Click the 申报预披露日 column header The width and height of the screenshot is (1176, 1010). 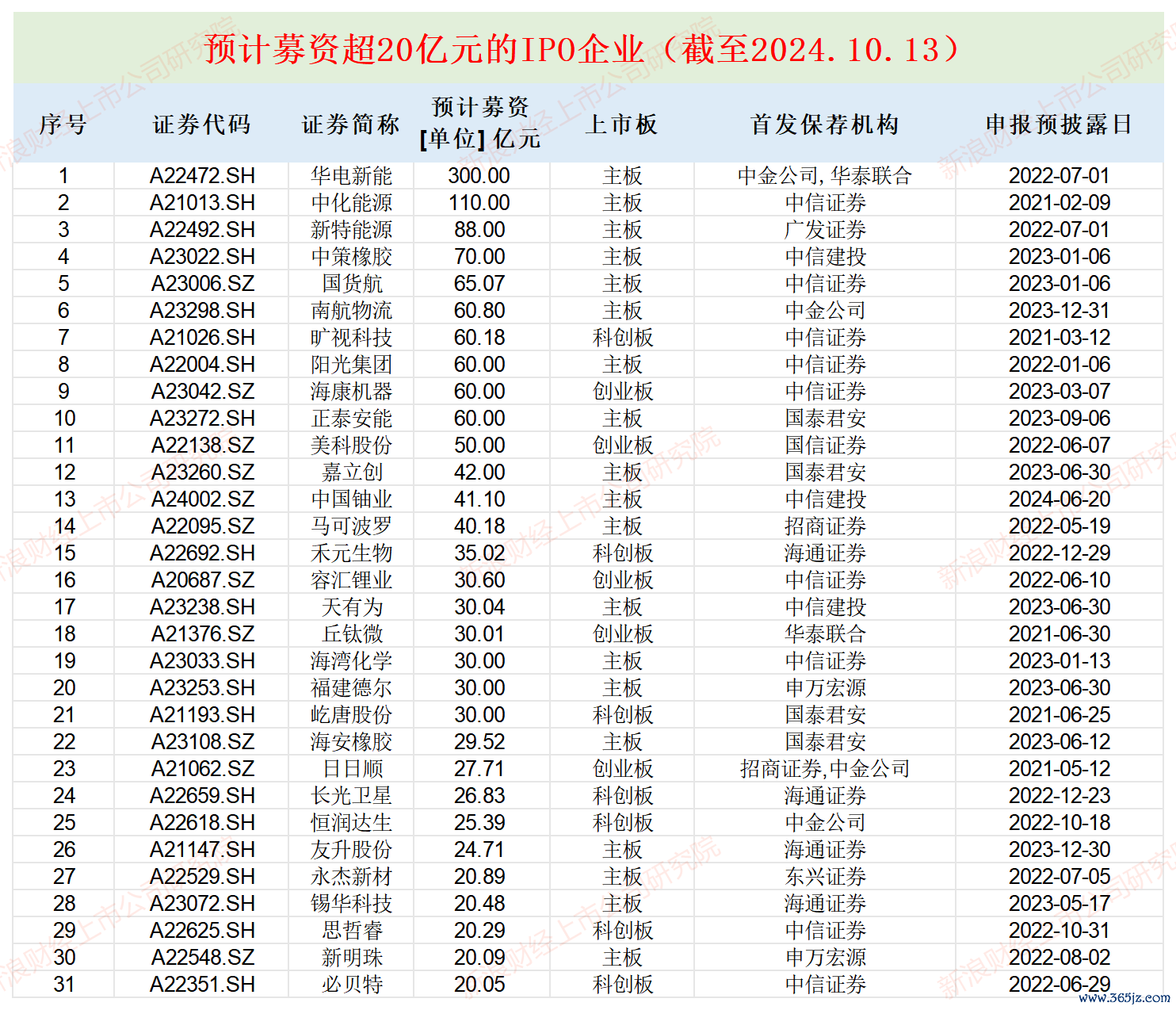click(x=1059, y=124)
